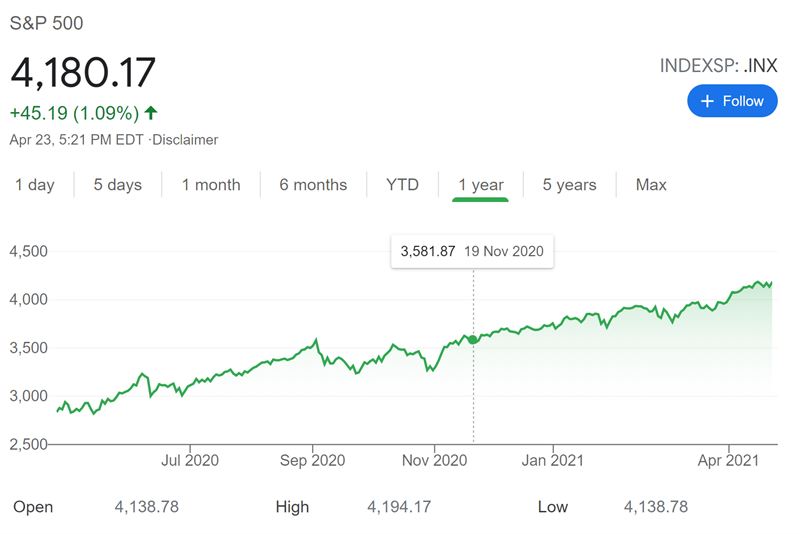Viewport: 800px width, 534px height.
Task: Show the 6 months chart
Action: (x=313, y=185)
